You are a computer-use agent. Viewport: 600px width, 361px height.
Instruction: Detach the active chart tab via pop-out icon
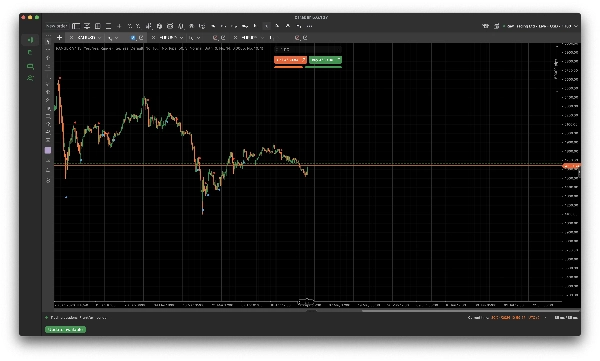tap(141, 38)
